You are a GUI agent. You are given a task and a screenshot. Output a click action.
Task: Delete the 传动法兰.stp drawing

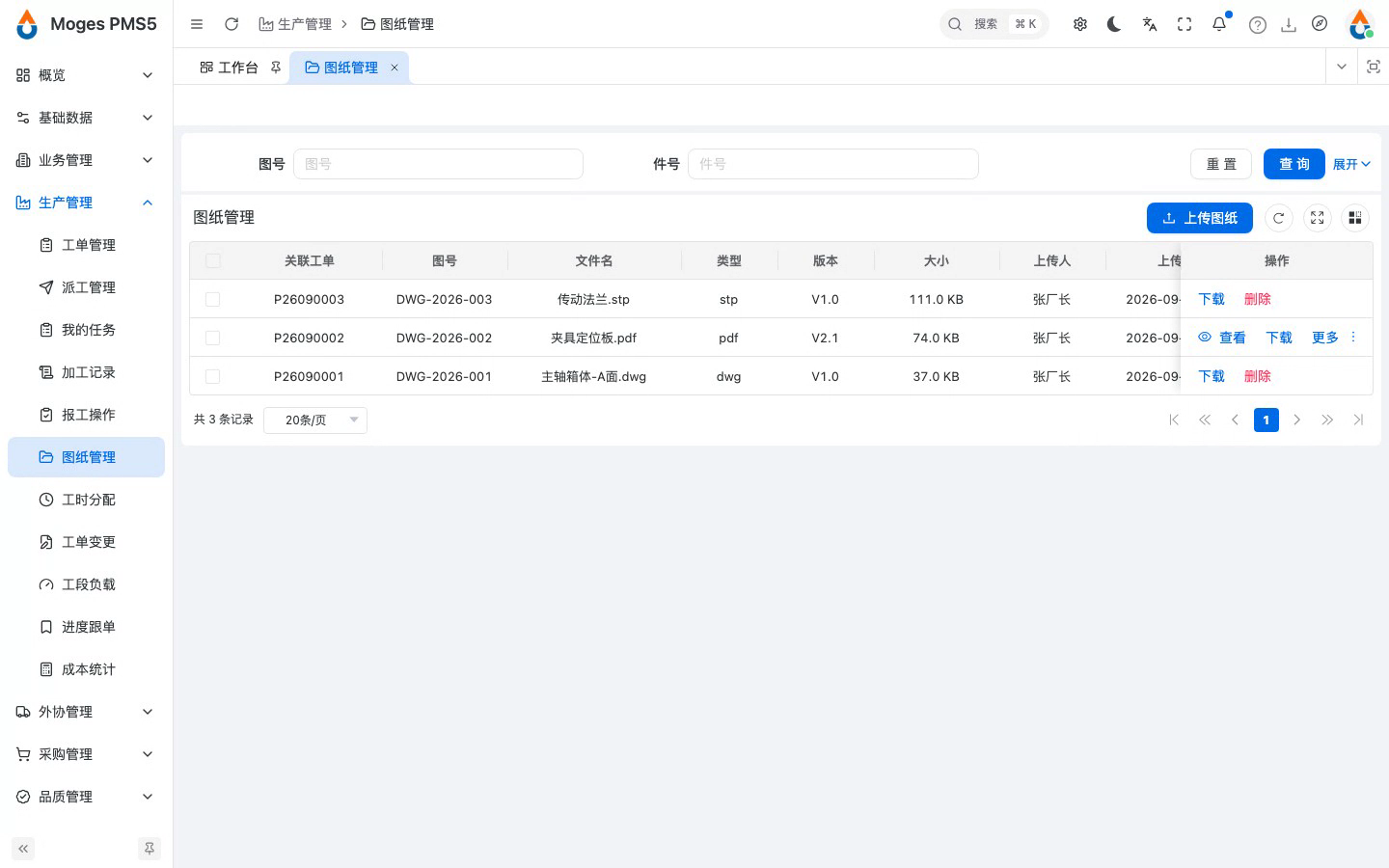click(1258, 299)
